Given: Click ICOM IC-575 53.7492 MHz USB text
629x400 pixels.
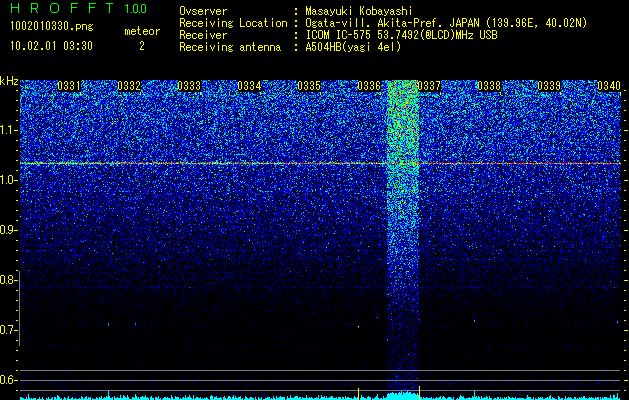Looking at the screenshot, I should 401,35.
